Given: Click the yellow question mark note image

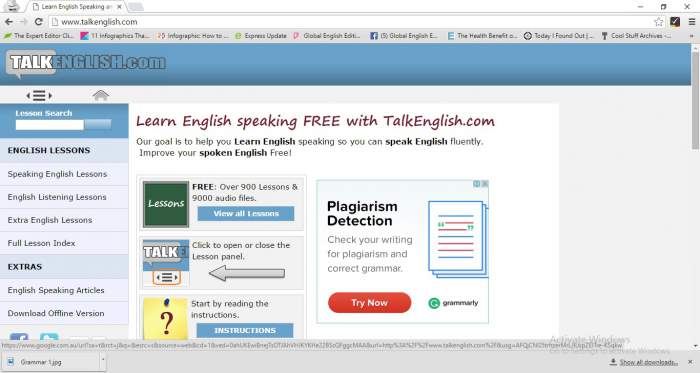Looking at the screenshot, I should pyautogui.click(x=165, y=319).
